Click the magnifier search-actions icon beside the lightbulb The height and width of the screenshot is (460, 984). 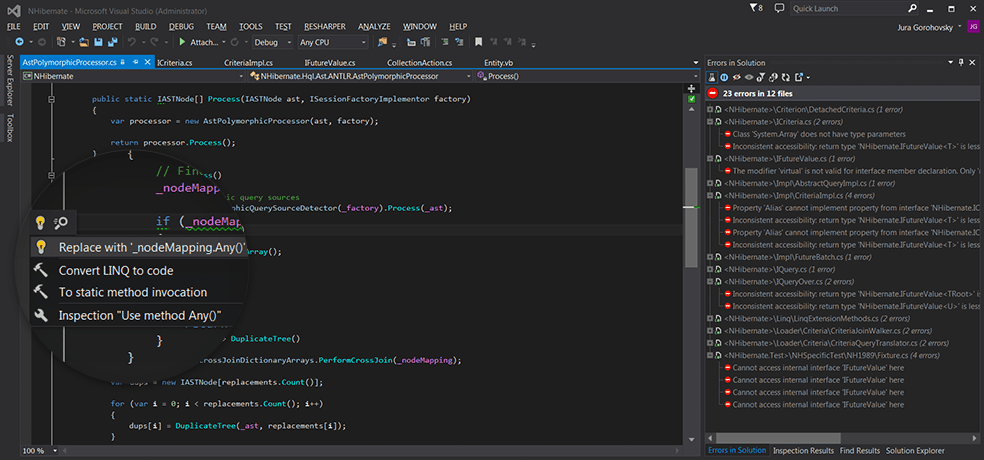pyautogui.click(x=61, y=222)
